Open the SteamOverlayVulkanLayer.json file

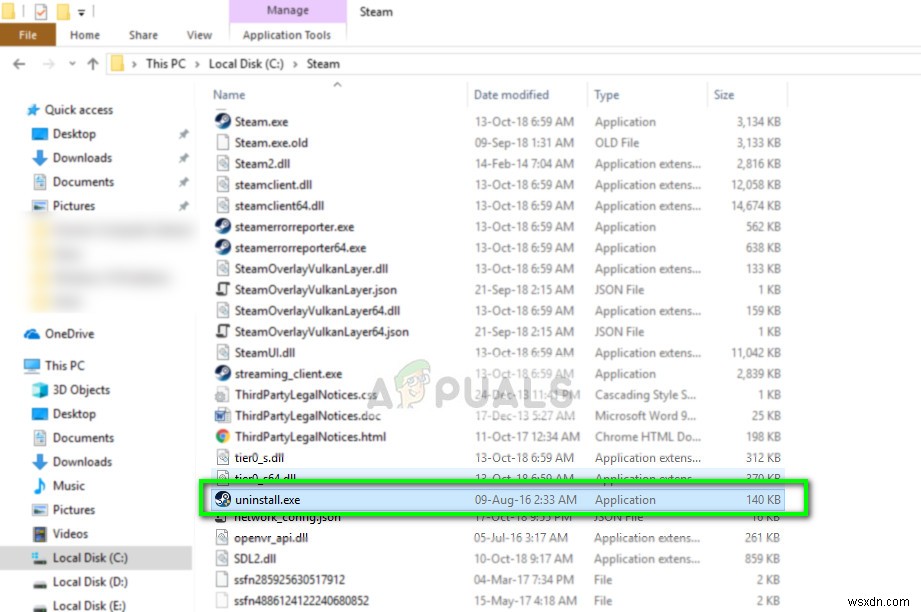click(314, 290)
